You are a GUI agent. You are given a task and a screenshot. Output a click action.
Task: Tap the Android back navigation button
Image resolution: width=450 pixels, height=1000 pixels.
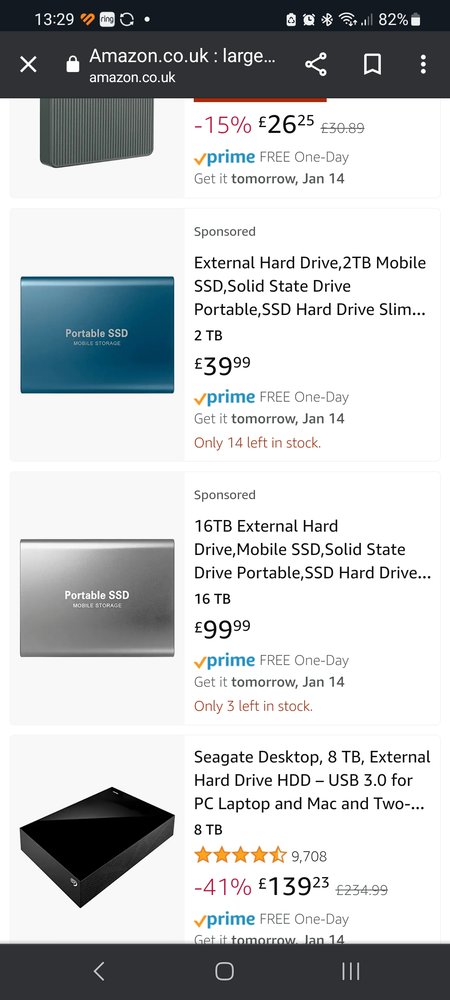tap(99, 971)
